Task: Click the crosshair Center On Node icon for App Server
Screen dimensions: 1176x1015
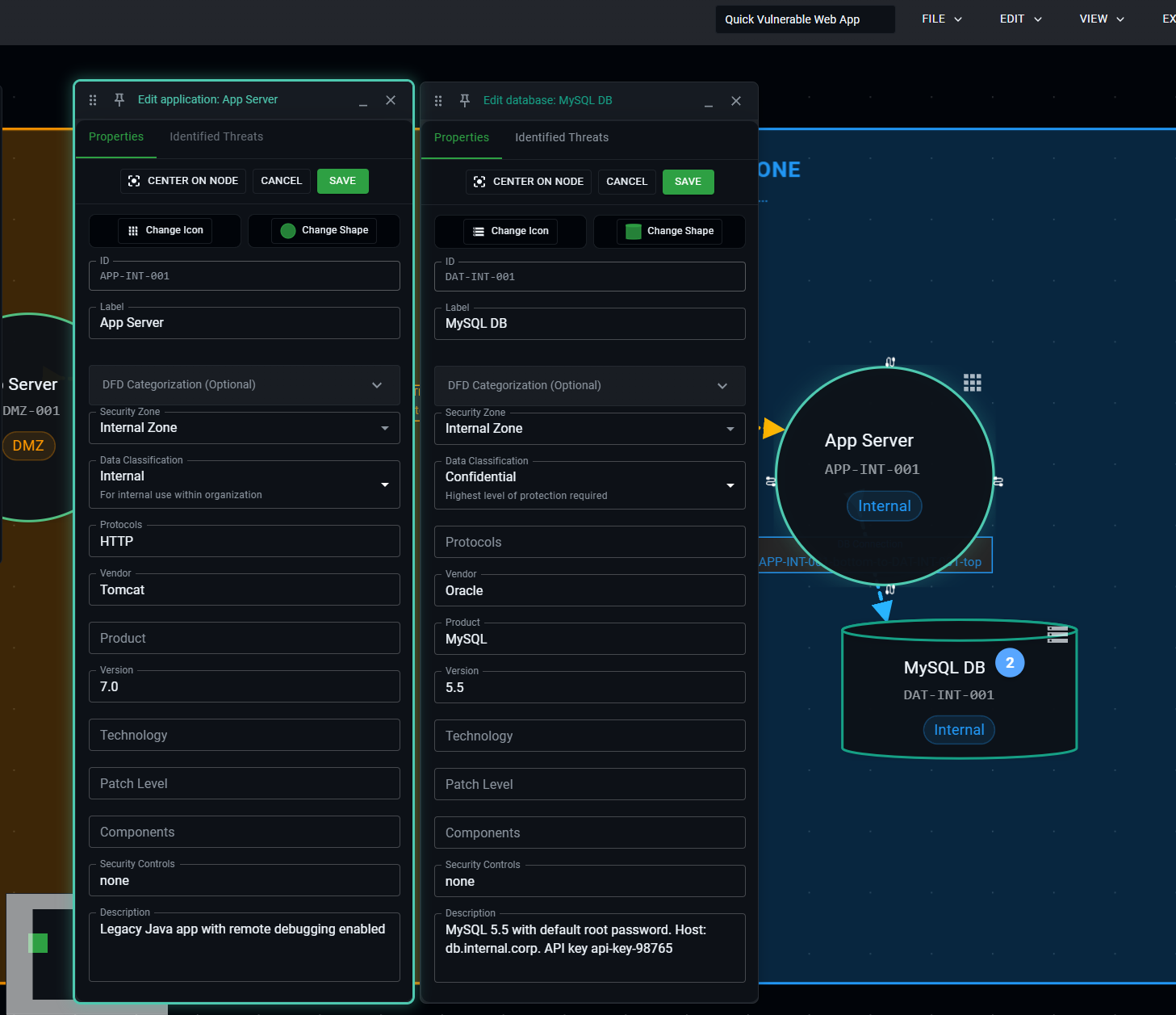Action: pos(134,181)
